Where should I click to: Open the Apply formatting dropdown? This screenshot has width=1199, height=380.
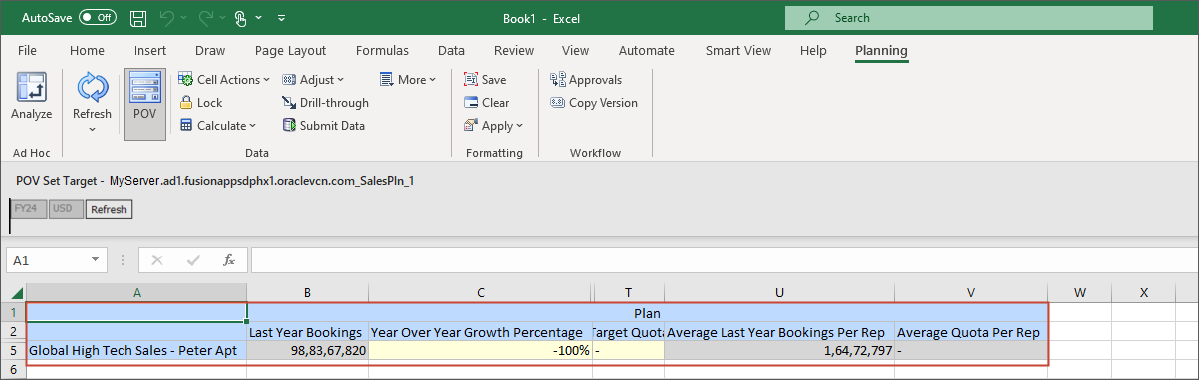point(493,125)
